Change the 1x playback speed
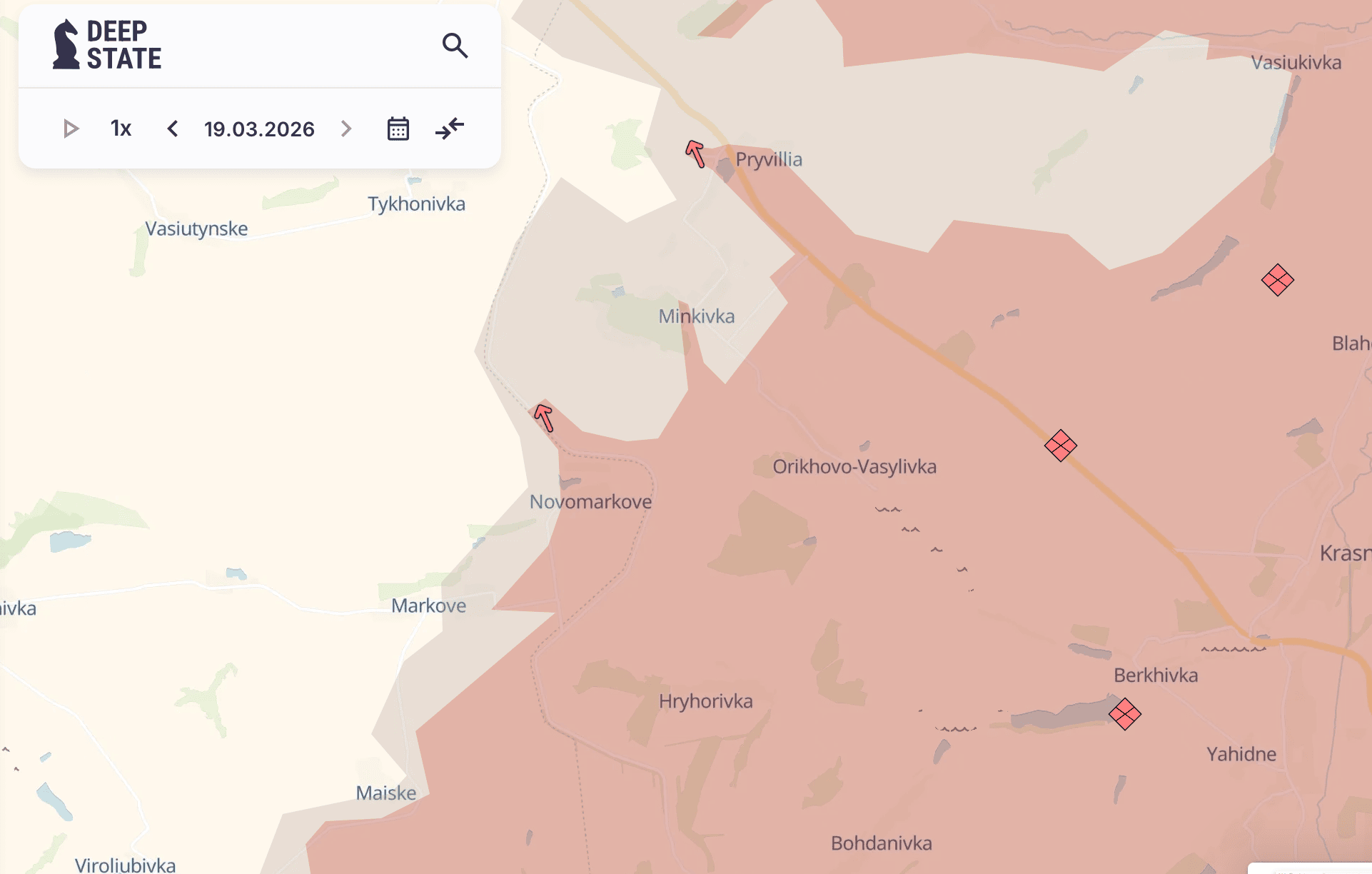The height and width of the screenshot is (874, 1372). click(121, 129)
